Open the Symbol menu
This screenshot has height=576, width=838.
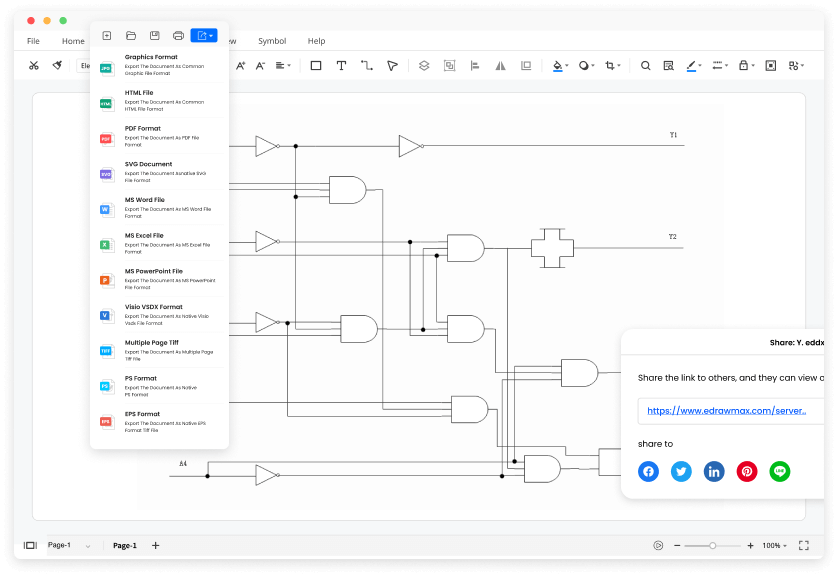(x=272, y=41)
